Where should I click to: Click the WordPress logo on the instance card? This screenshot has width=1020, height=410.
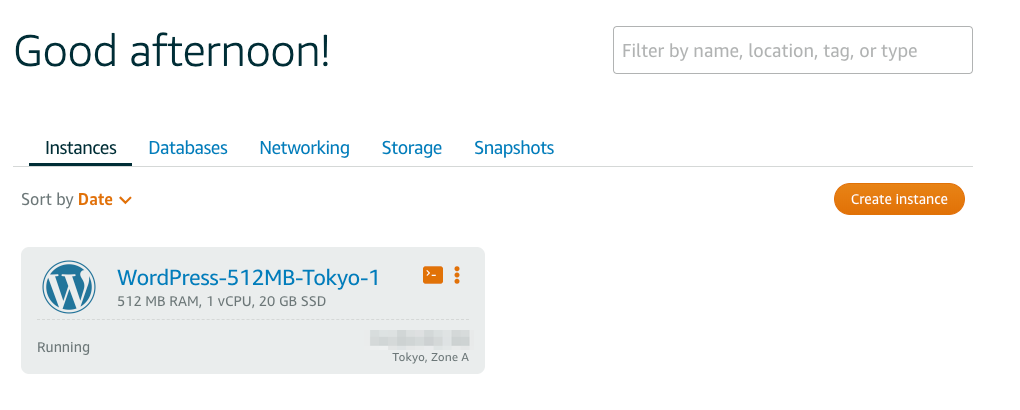[x=68, y=287]
